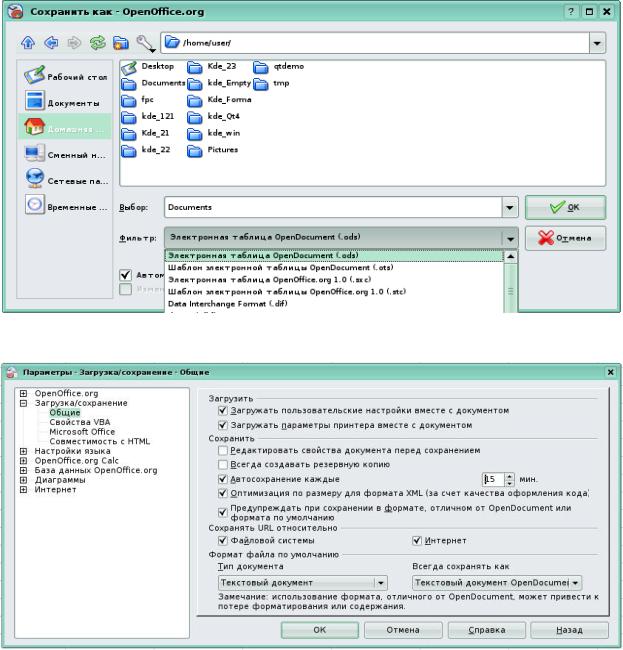623x650 pixels.
Task: Toggle Загружать пользовательские настройки checkbox
Action: click(x=223, y=410)
